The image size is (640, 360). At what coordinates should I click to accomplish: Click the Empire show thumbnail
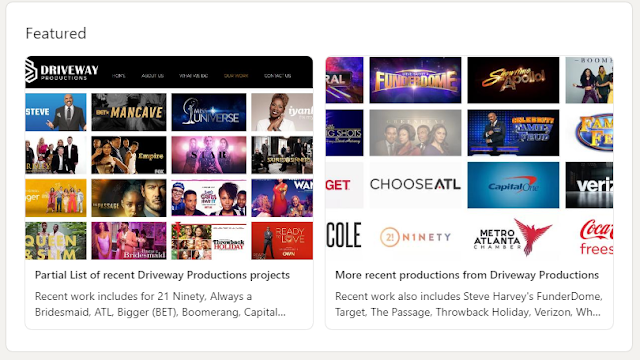point(129,155)
